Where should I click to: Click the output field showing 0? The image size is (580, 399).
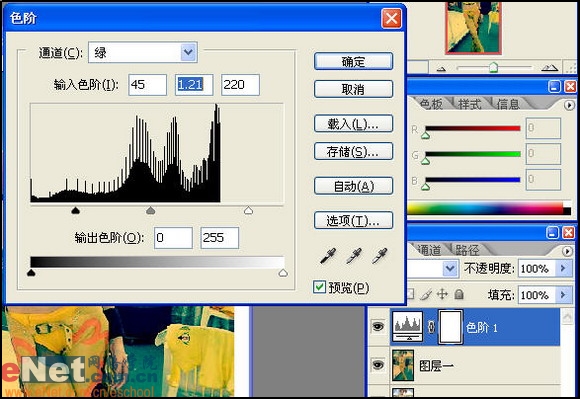(x=173, y=238)
